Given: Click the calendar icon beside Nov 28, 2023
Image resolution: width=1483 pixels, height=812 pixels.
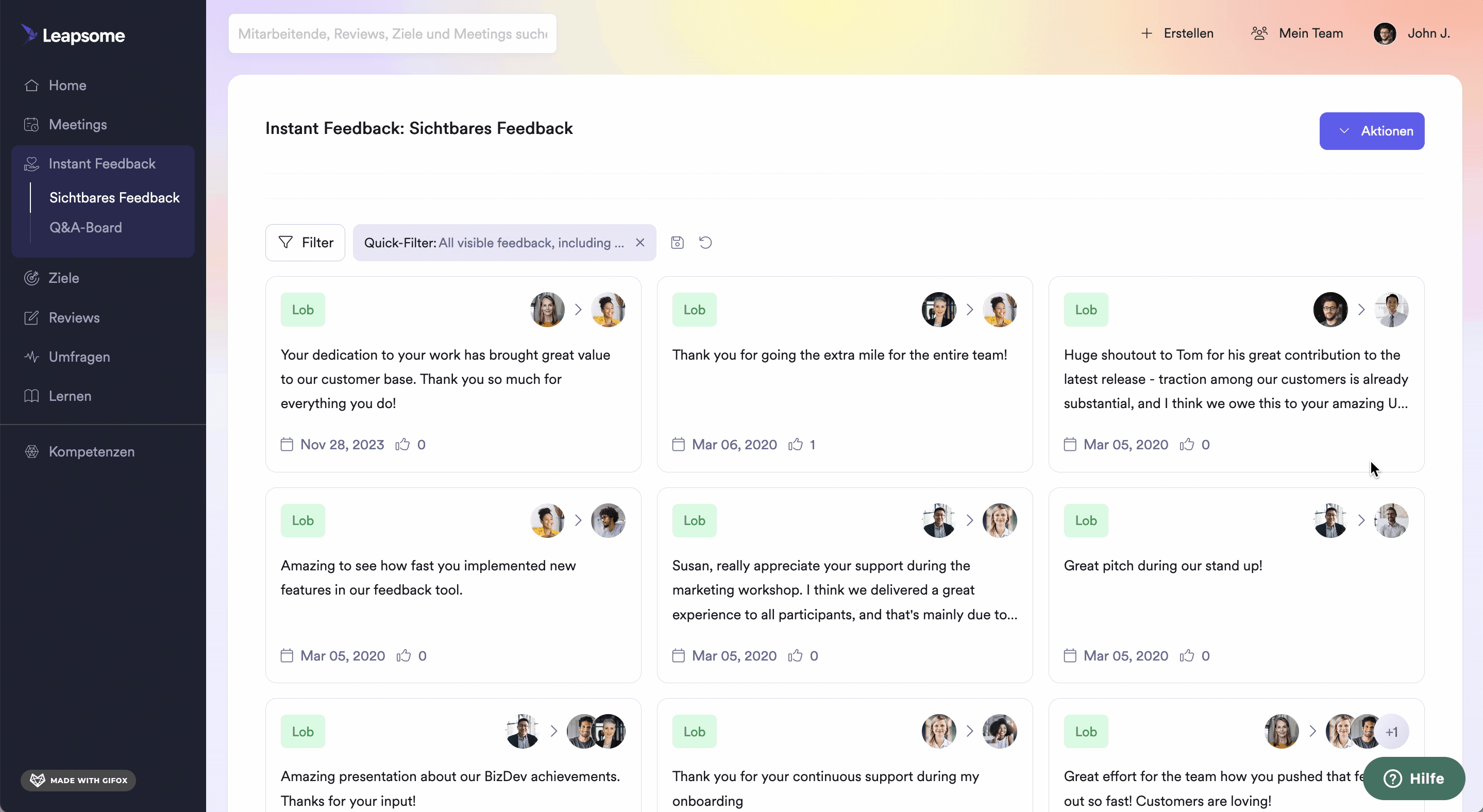Looking at the screenshot, I should pyautogui.click(x=287, y=444).
